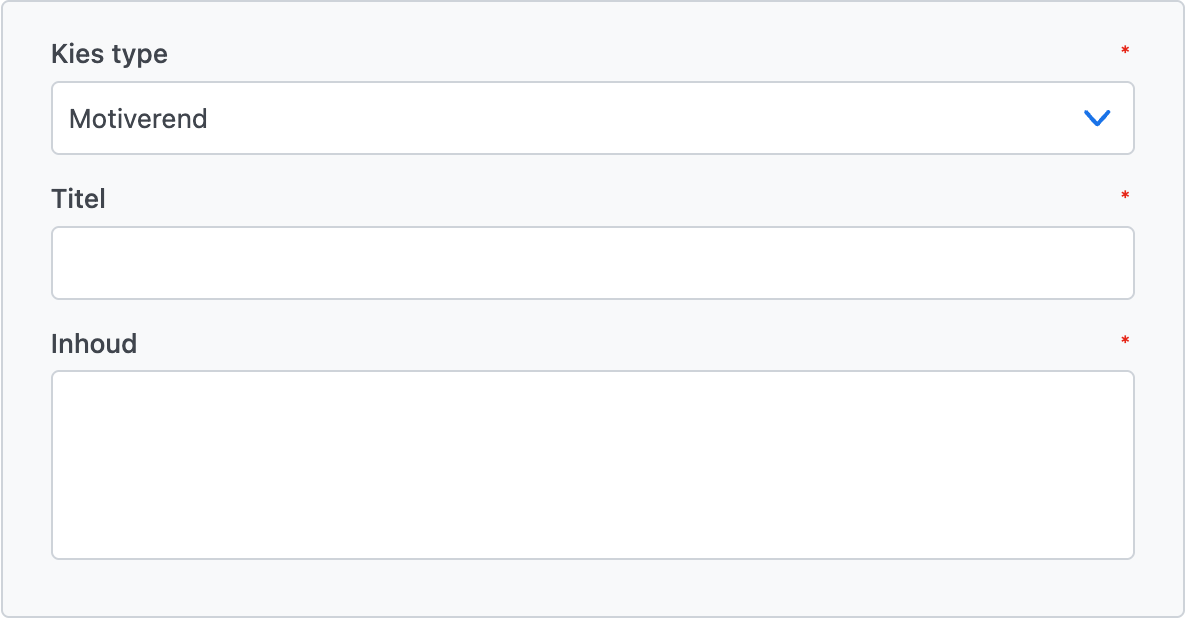Show type options via the down arrow
This screenshot has width=1188, height=618.
click(x=1097, y=118)
